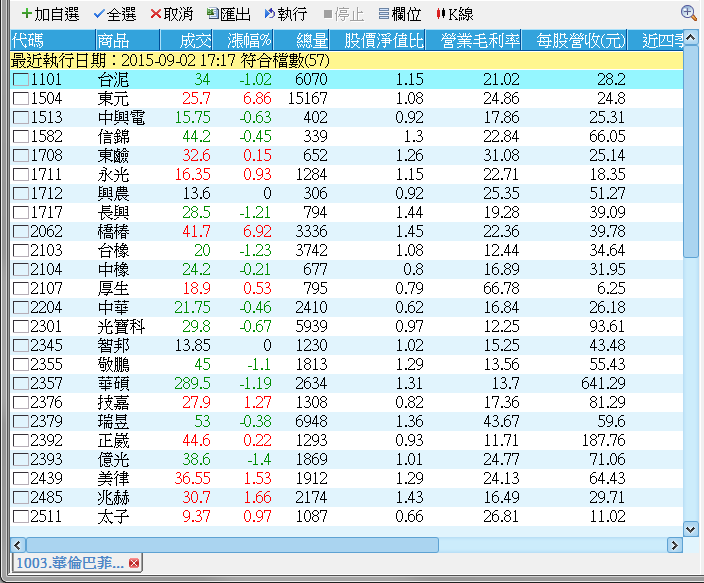
Task: Click revenue per share 187.76 value
Action: [x=603, y=441]
